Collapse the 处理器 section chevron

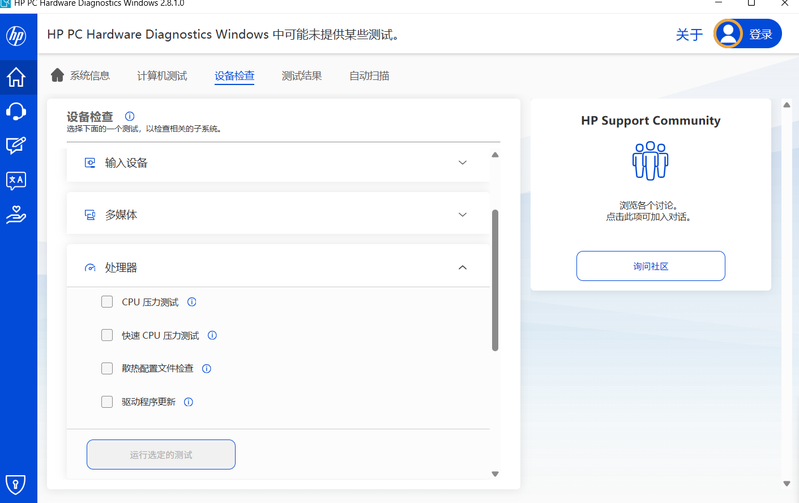pyautogui.click(x=462, y=268)
